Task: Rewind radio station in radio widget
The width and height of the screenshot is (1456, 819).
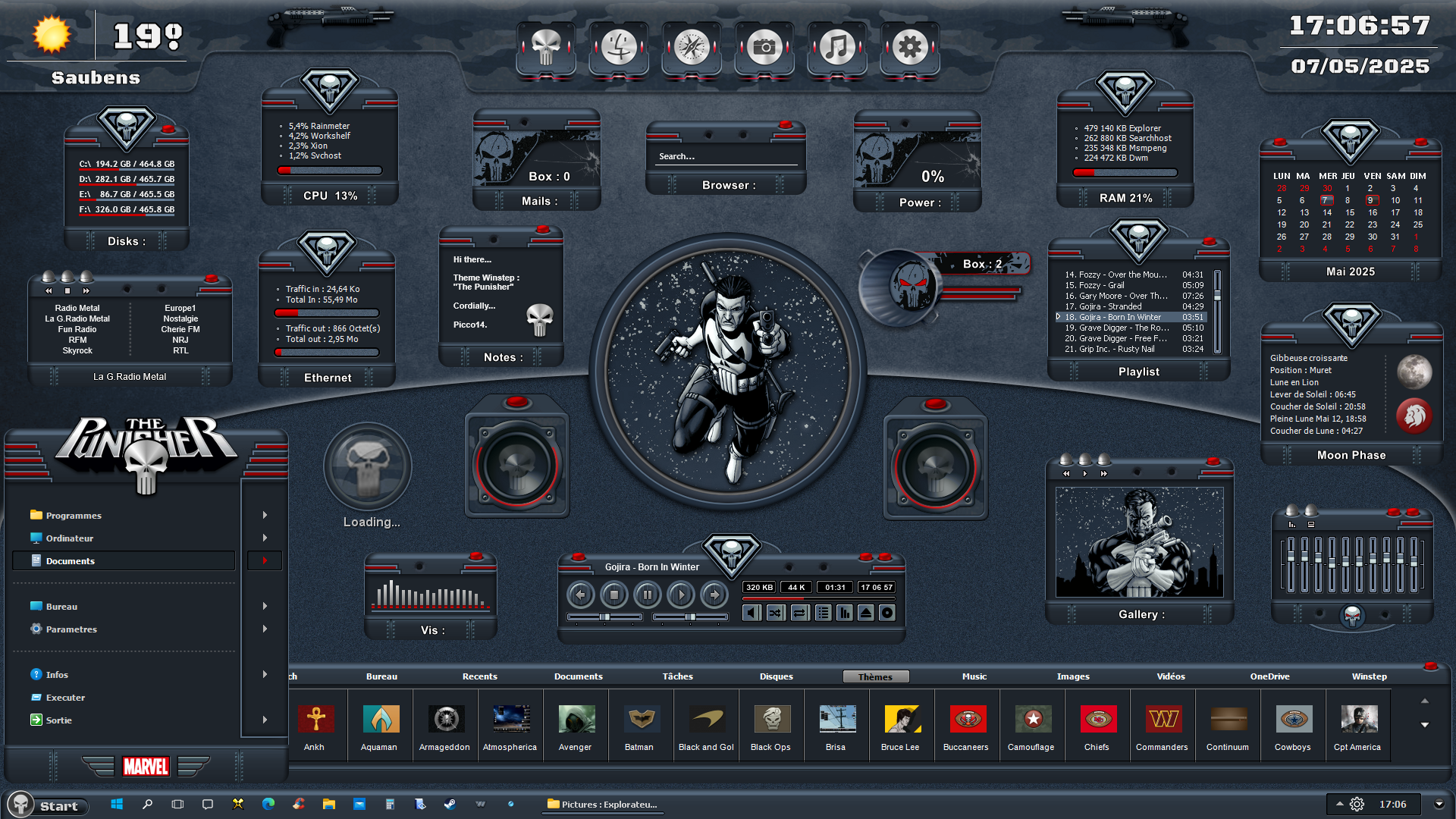Action: pos(49,290)
